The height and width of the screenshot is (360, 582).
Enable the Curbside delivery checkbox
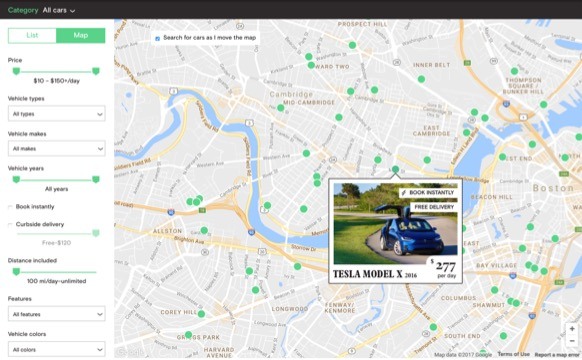(10, 225)
